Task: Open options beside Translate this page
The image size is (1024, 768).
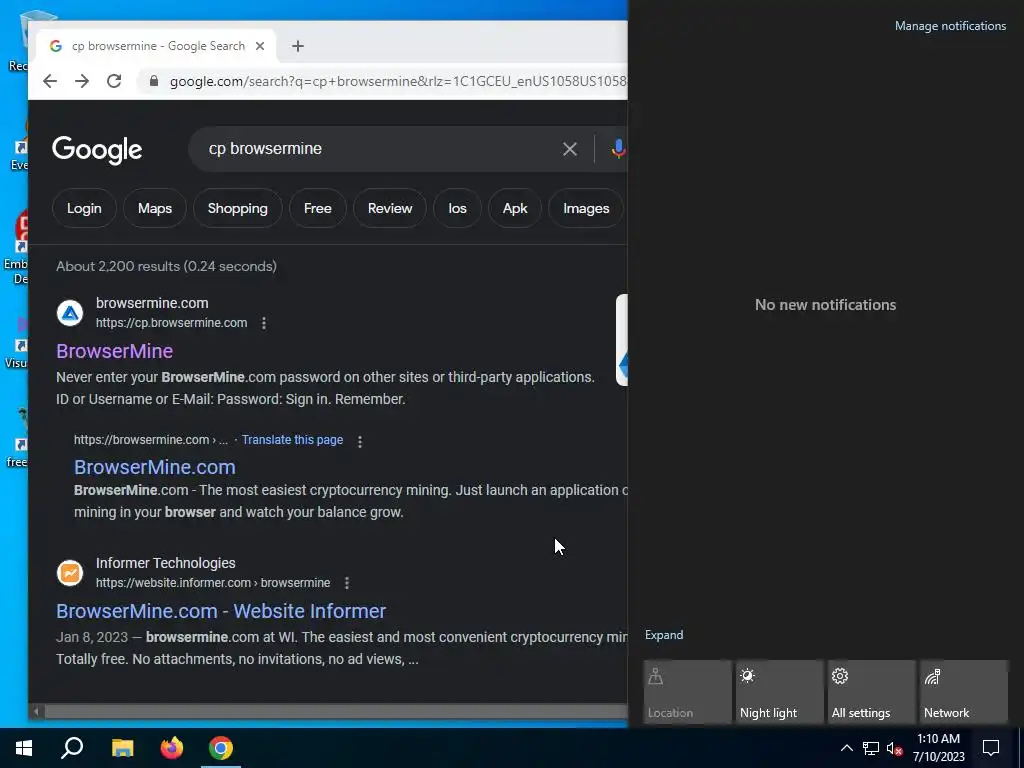Action: tap(360, 441)
